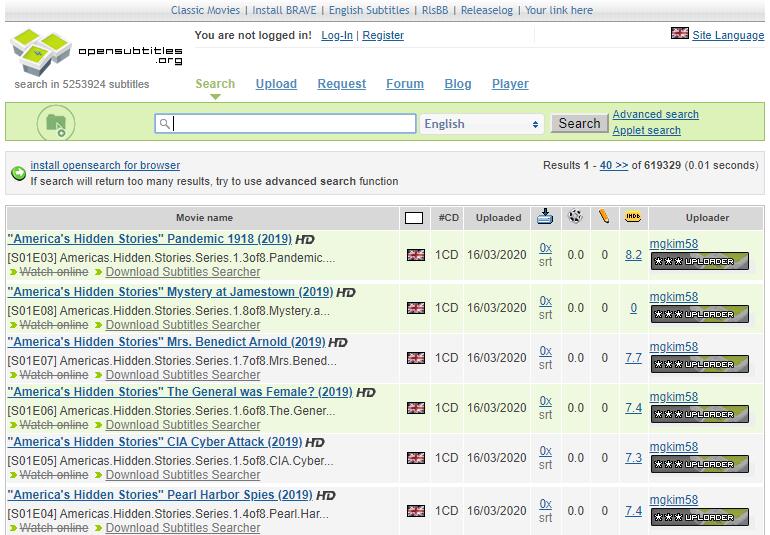Click the Search button
This screenshot has height=535, width=770.
tap(579, 123)
